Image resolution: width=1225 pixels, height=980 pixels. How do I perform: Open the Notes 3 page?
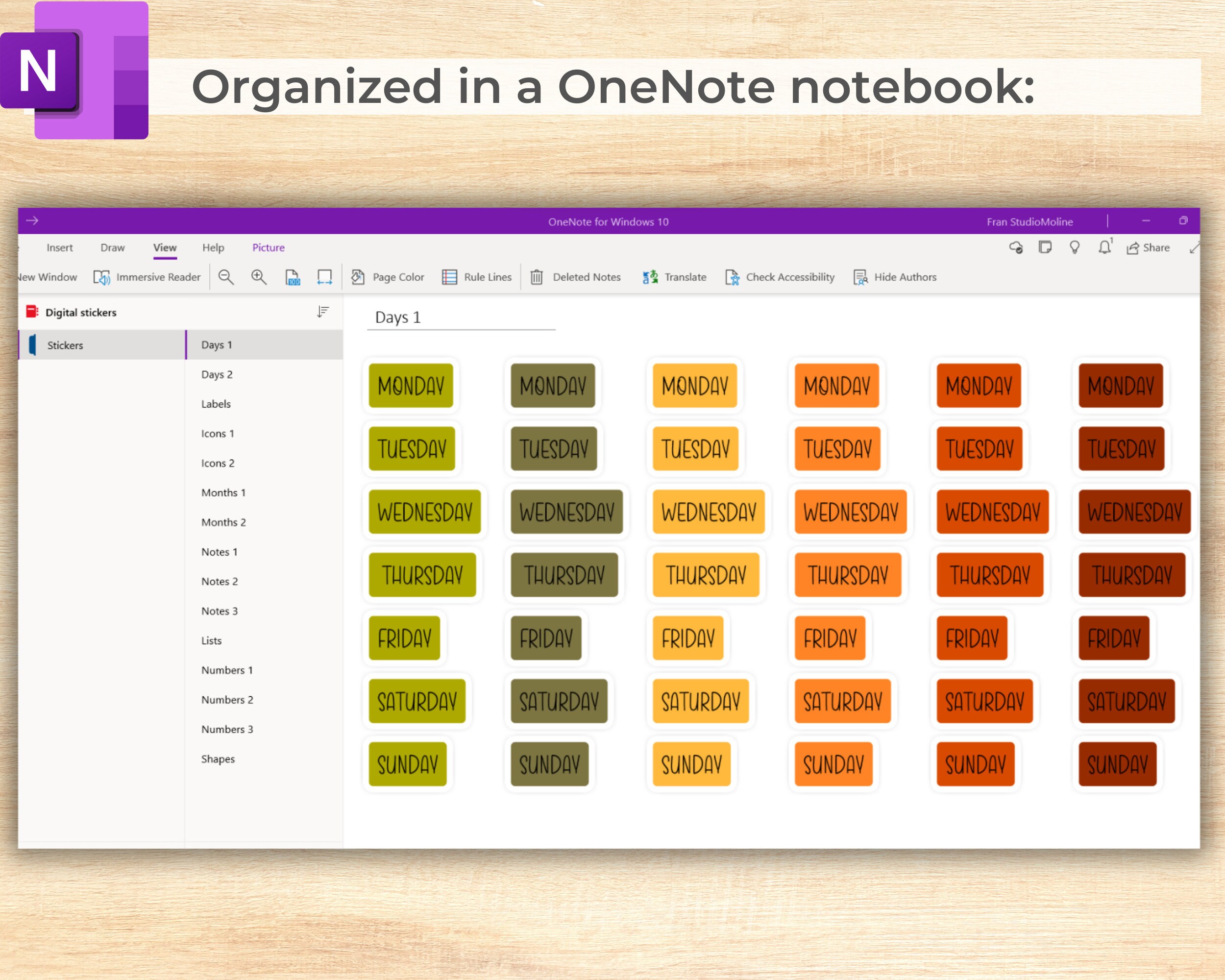pyautogui.click(x=265, y=611)
